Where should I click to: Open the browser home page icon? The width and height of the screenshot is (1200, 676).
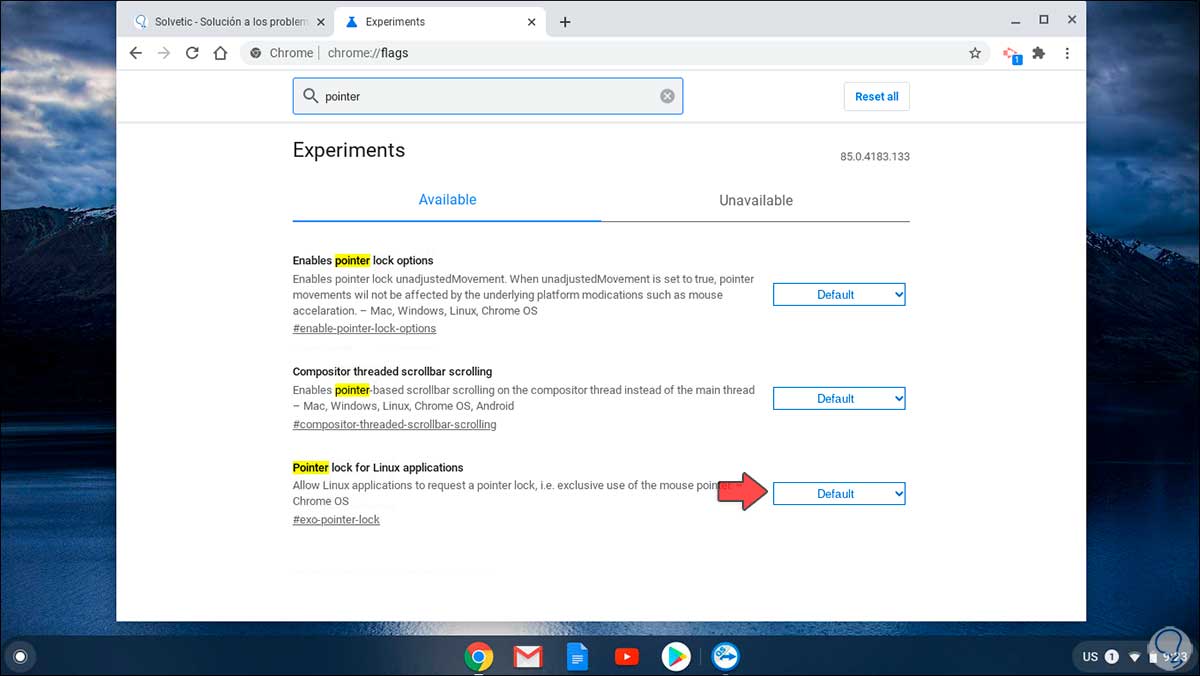coord(220,53)
